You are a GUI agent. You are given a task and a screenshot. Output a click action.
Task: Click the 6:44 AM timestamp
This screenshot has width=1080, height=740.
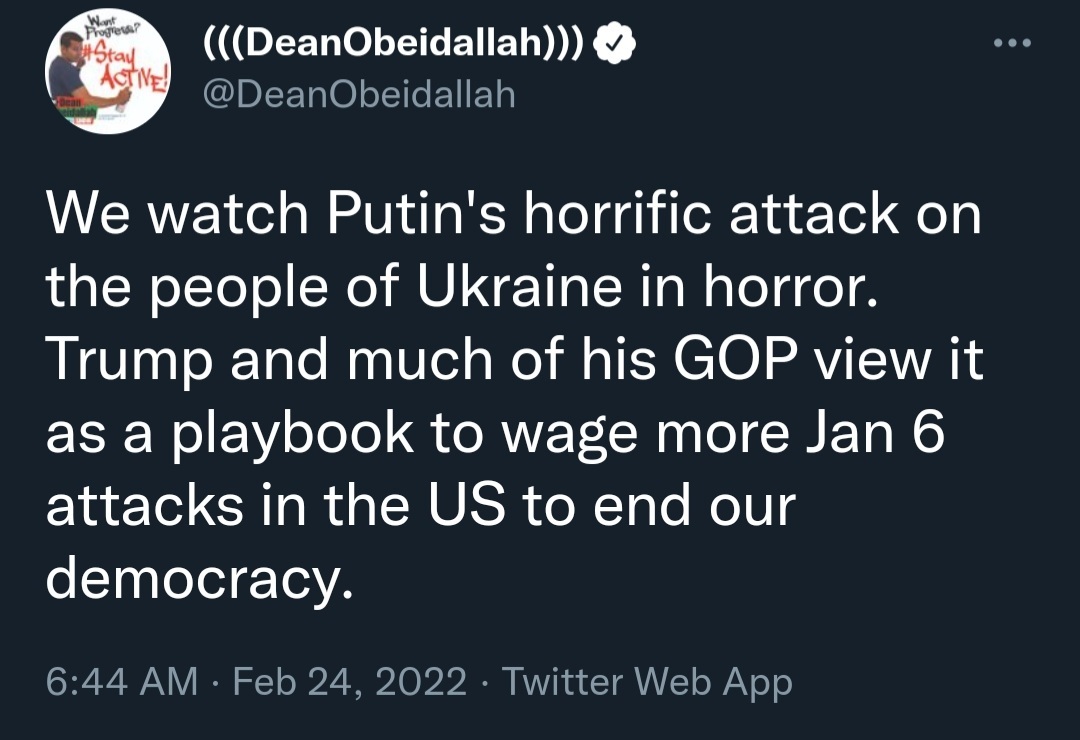coord(122,682)
